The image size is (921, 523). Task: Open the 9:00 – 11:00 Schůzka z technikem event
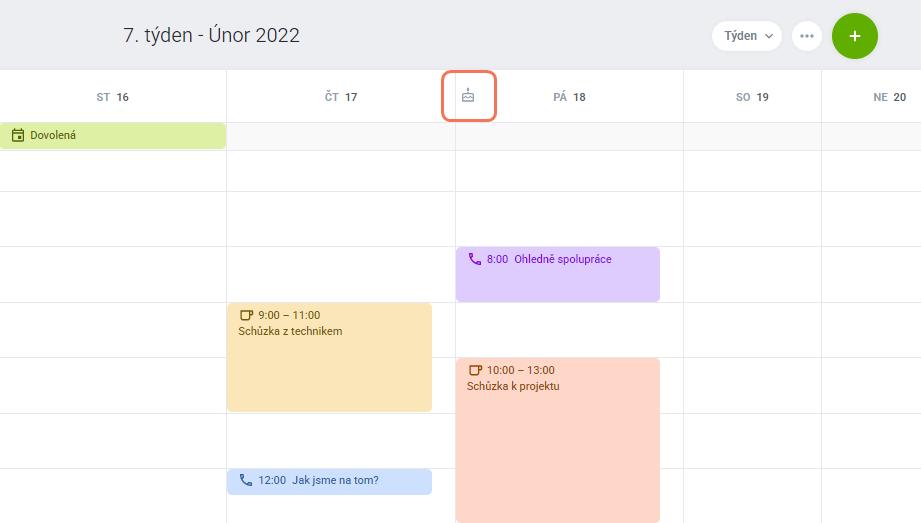tap(330, 357)
